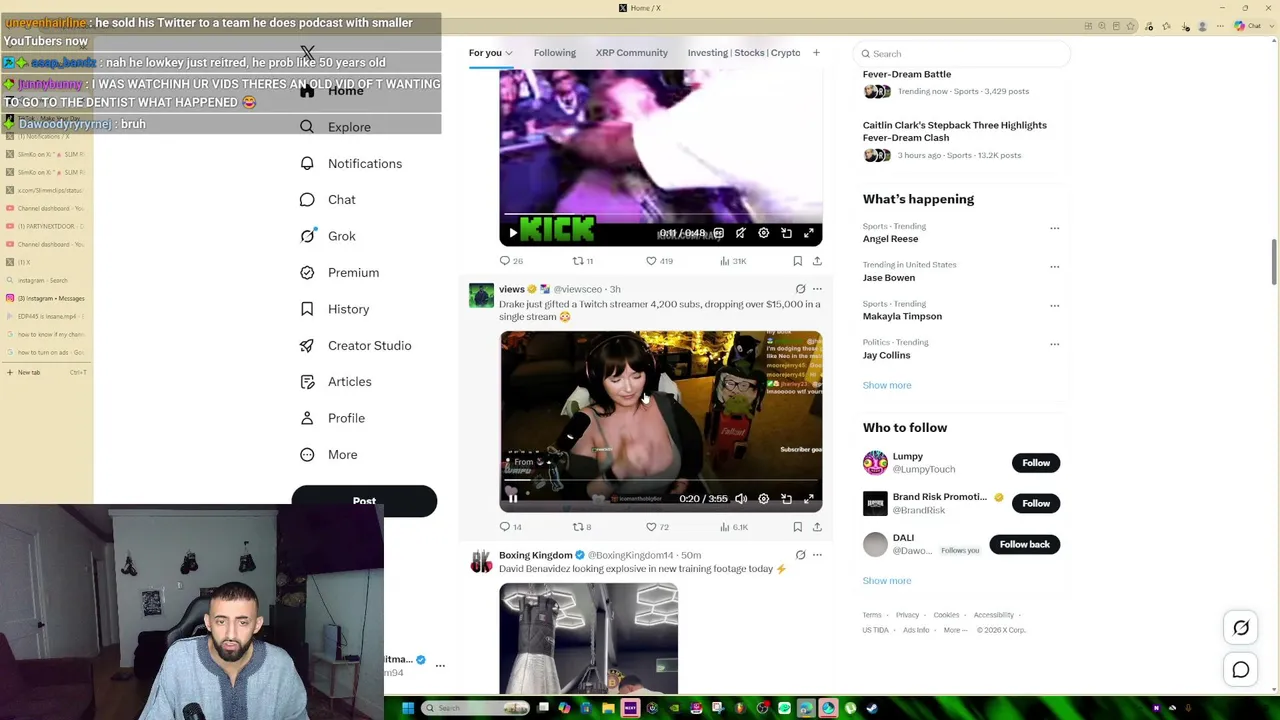Open File Explorer from the taskbar
Image resolution: width=1280 pixels, height=720 pixels.
[608, 709]
